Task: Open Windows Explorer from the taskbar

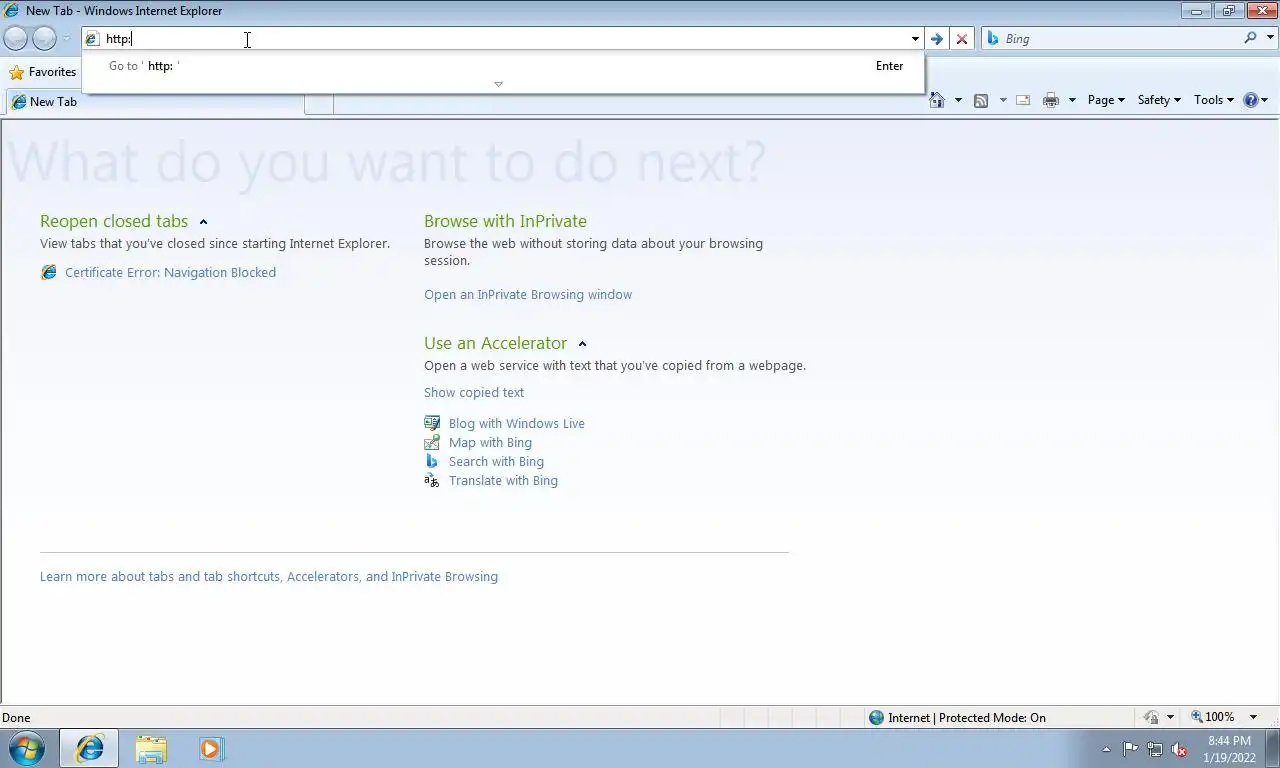Action: click(151, 748)
